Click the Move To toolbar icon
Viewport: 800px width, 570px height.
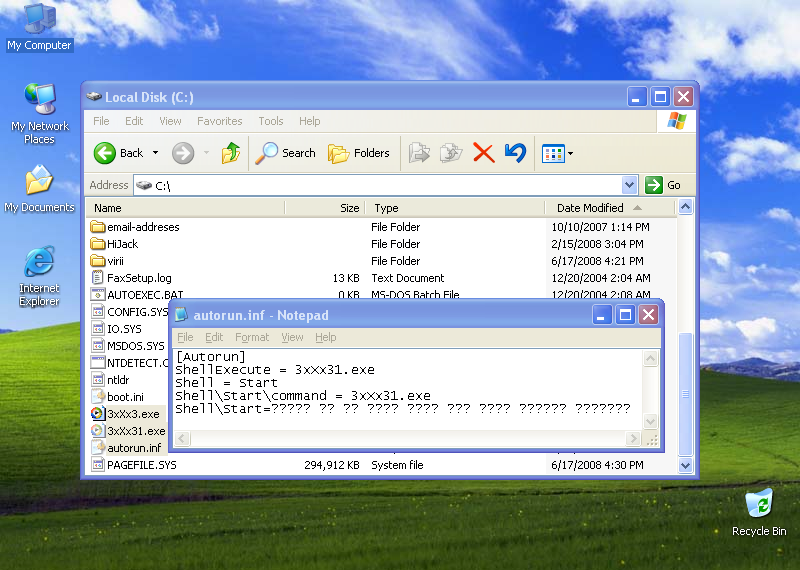[x=419, y=153]
